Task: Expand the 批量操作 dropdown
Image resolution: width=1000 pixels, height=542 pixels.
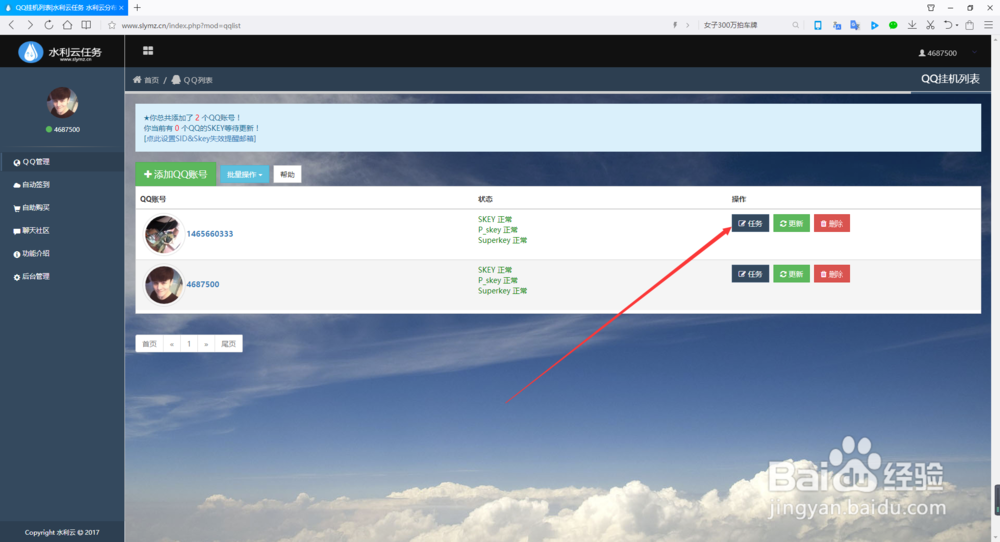Action: click(x=245, y=174)
